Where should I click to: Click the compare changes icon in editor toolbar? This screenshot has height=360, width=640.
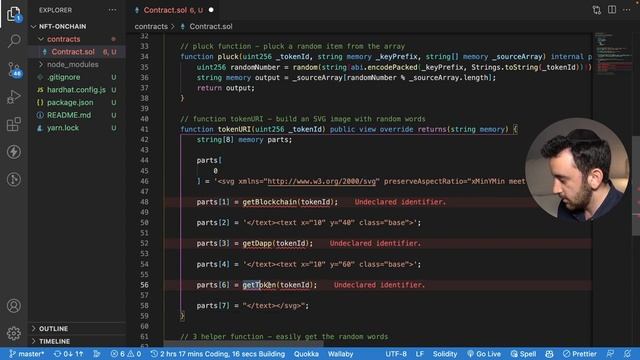(x=597, y=10)
